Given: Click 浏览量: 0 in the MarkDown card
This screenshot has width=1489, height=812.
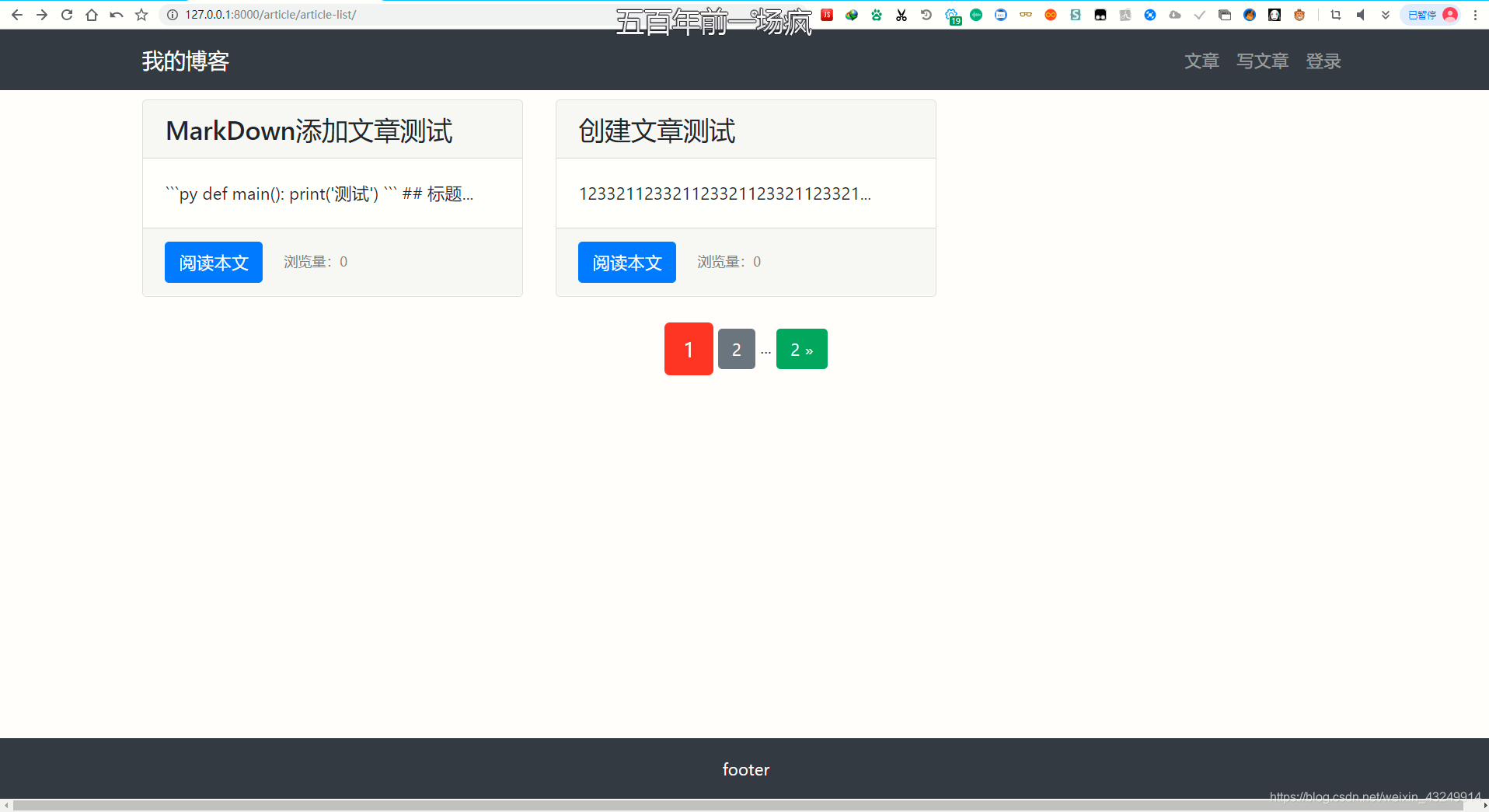Looking at the screenshot, I should point(316,262).
